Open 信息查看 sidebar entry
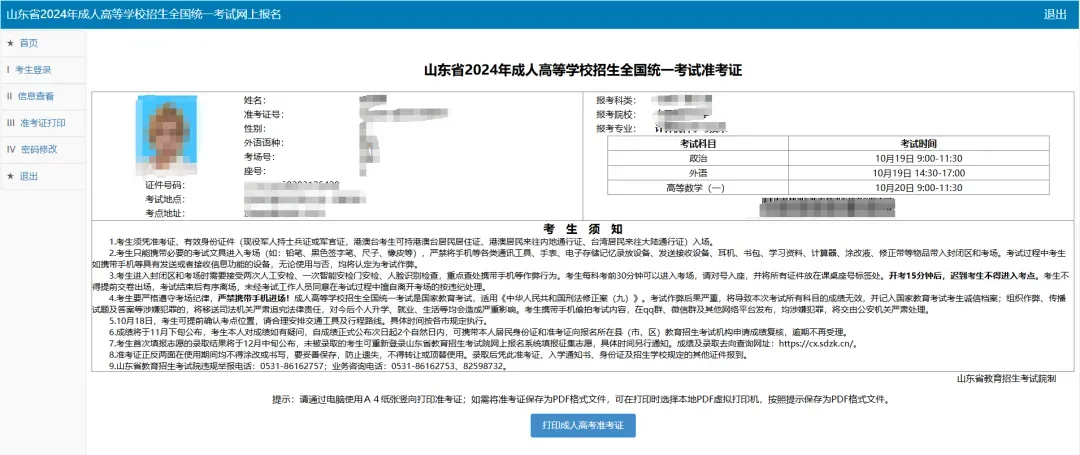Viewport: 1080px width, 455px height. pos(36,96)
